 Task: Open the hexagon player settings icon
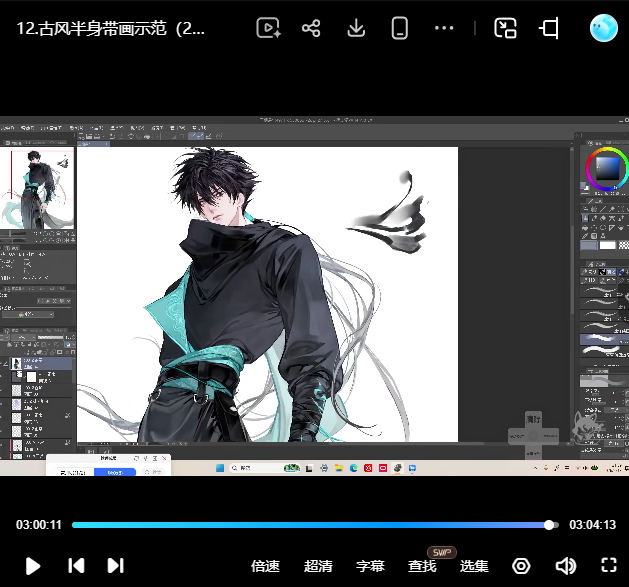coord(521,566)
